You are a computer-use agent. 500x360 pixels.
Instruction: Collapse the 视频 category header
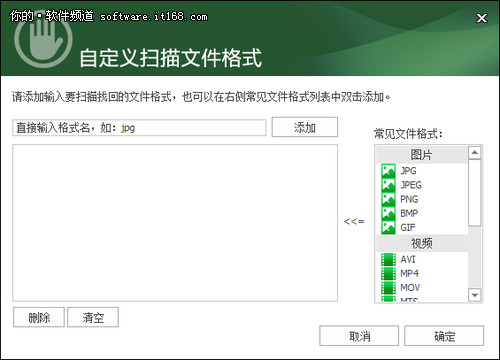tap(422, 244)
